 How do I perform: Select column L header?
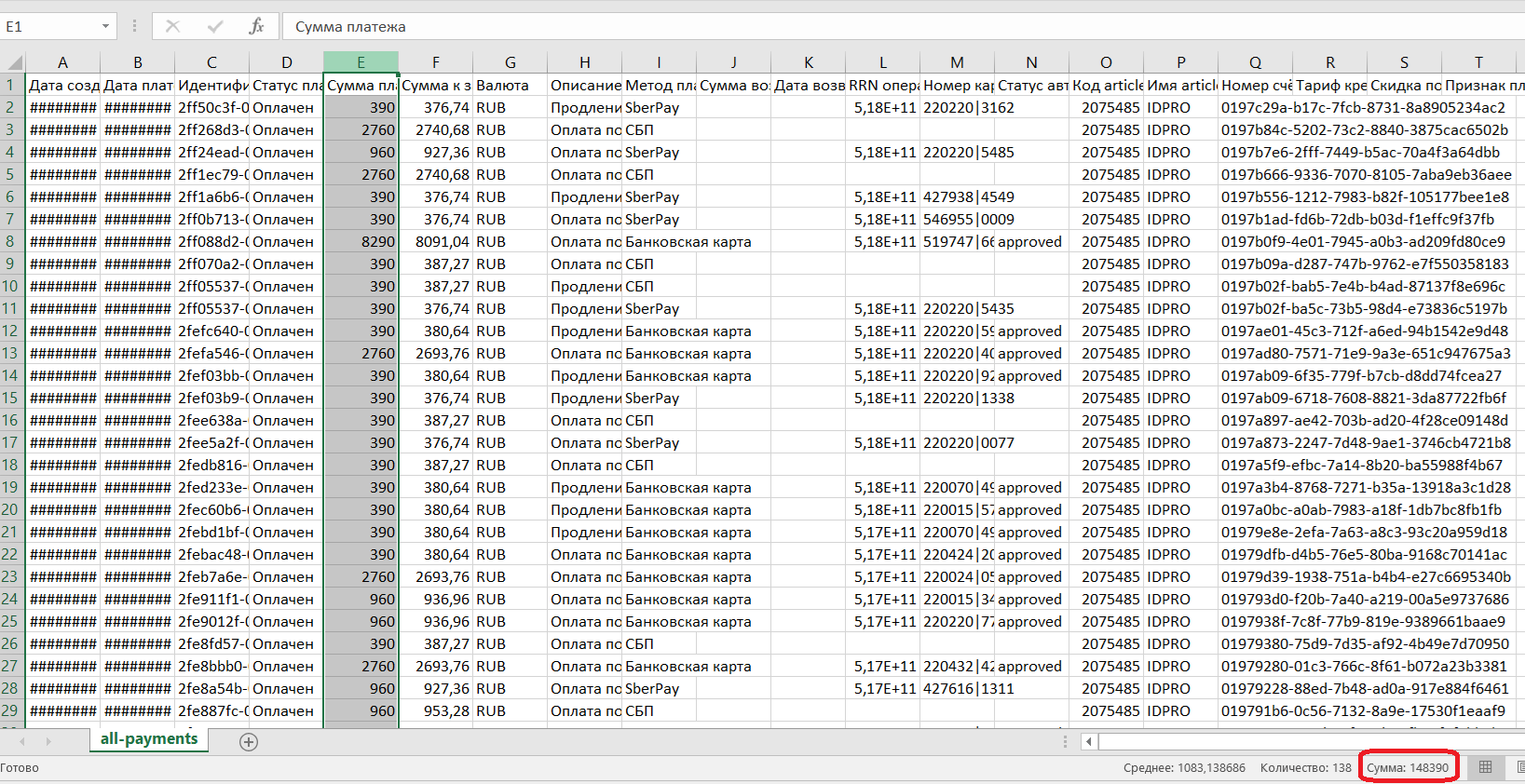coord(882,62)
